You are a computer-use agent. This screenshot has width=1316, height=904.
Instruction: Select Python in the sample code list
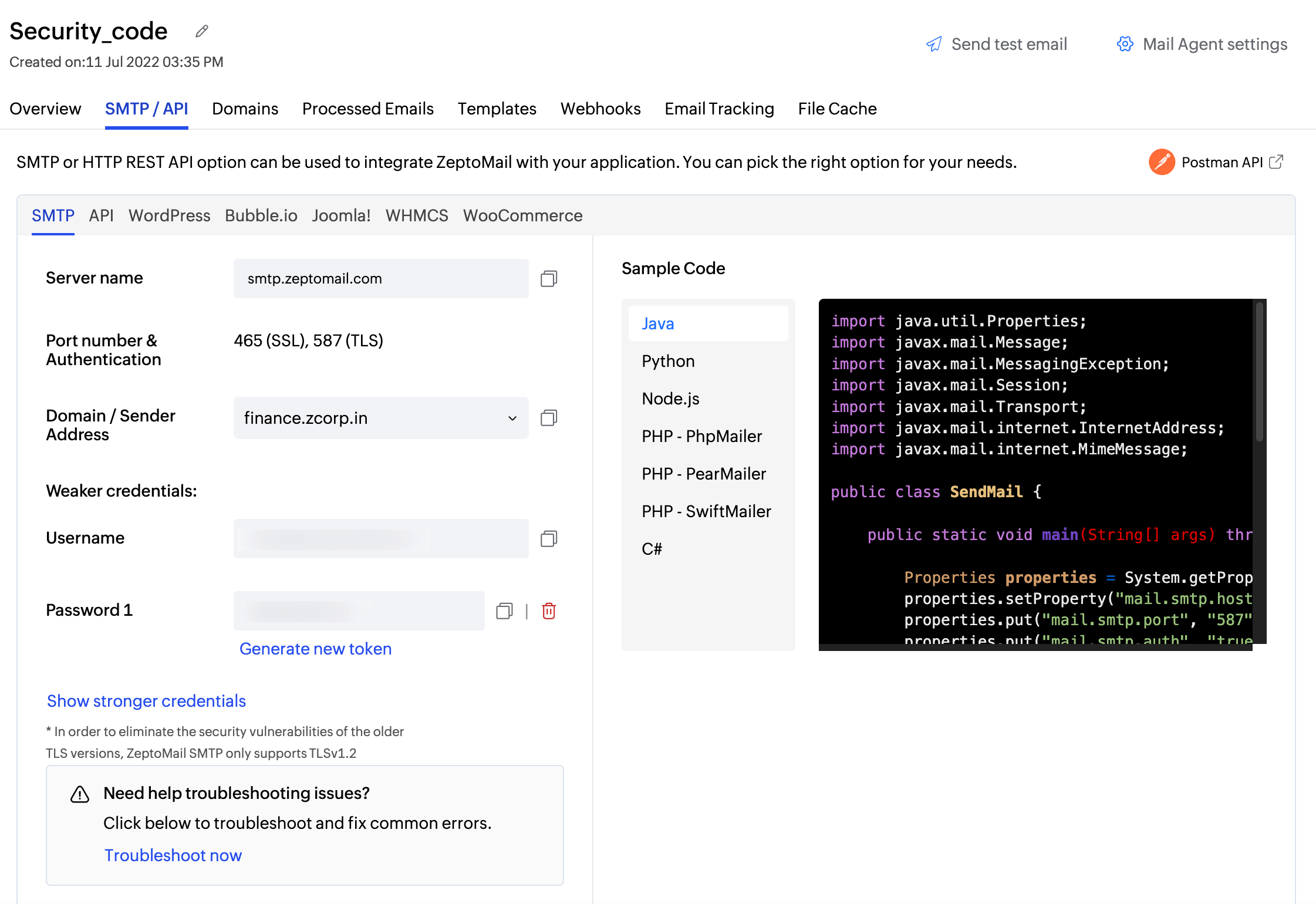coord(668,361)
